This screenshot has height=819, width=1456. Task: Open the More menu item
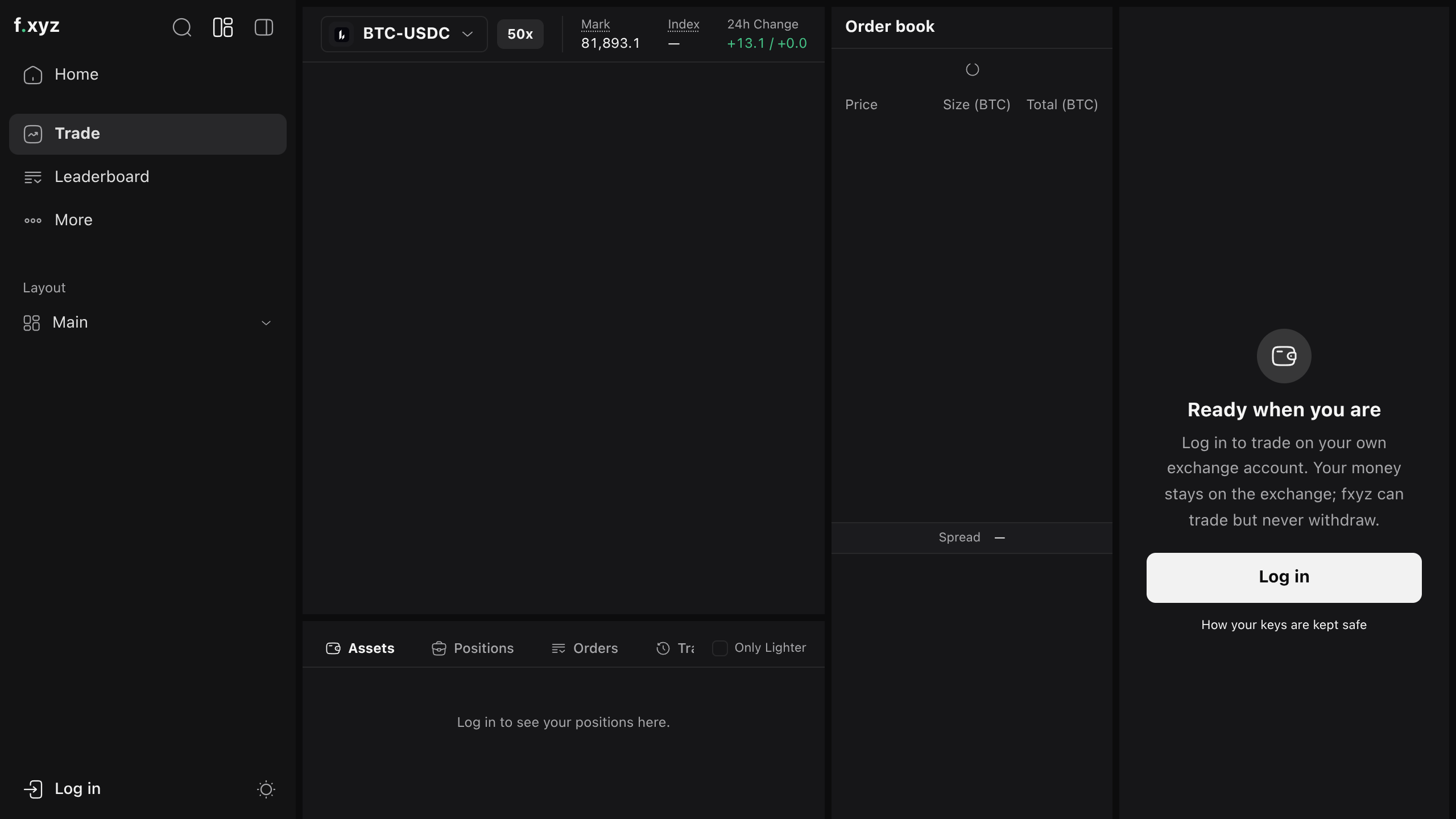click(x=148, y=220)
